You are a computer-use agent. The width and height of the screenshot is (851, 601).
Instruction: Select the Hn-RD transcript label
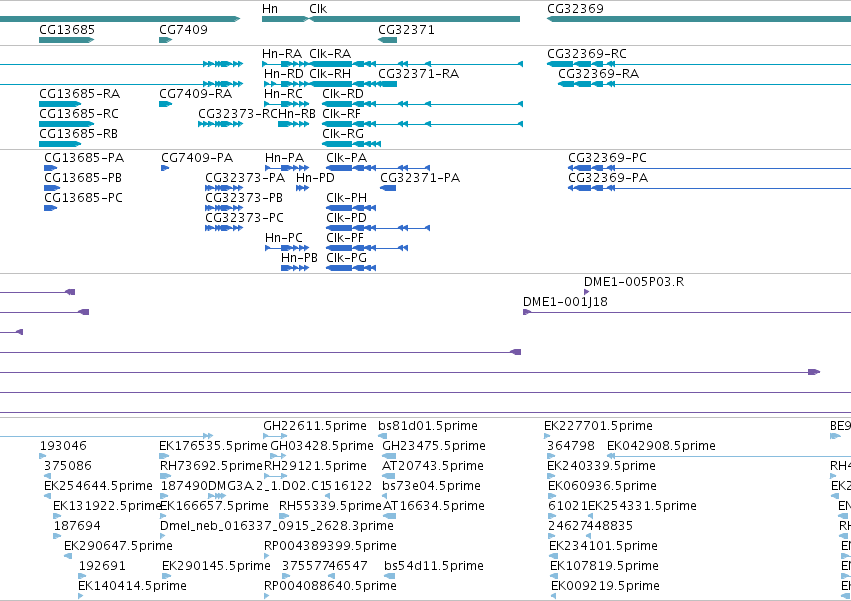[x=284, y=74]
